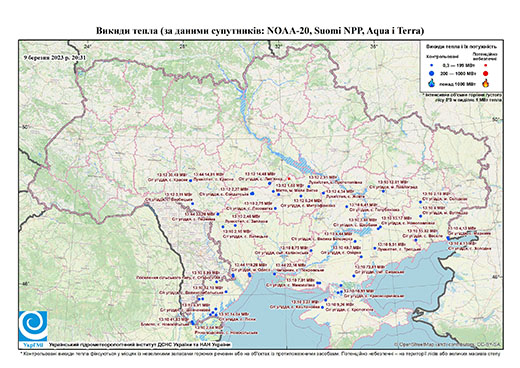Click the 32° longitude label at top

tap(278, 46)
